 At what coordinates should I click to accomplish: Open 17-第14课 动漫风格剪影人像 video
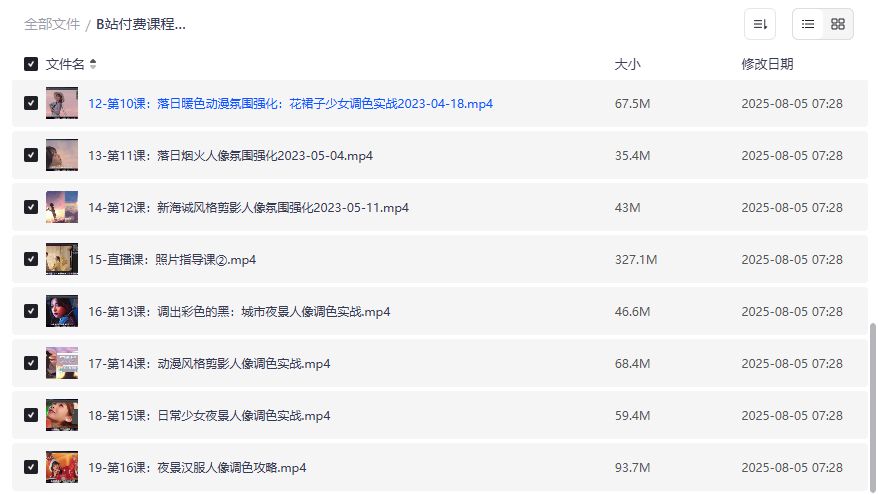point(209,364)
